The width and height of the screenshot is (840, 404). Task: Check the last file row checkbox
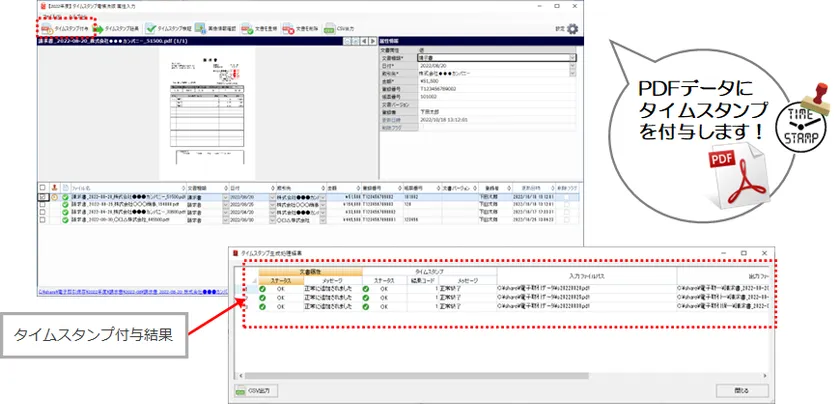(x=42, y=219)
